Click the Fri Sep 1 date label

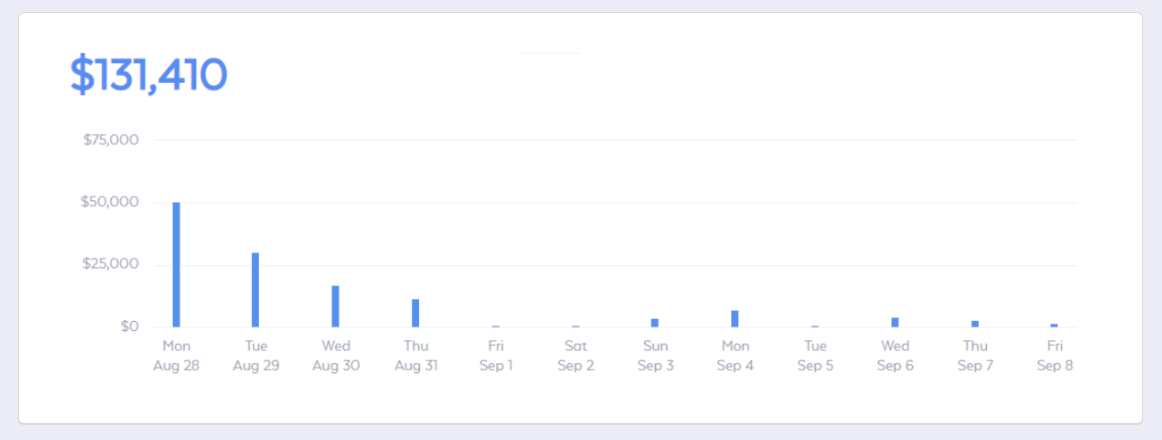[x=496, y=356]
